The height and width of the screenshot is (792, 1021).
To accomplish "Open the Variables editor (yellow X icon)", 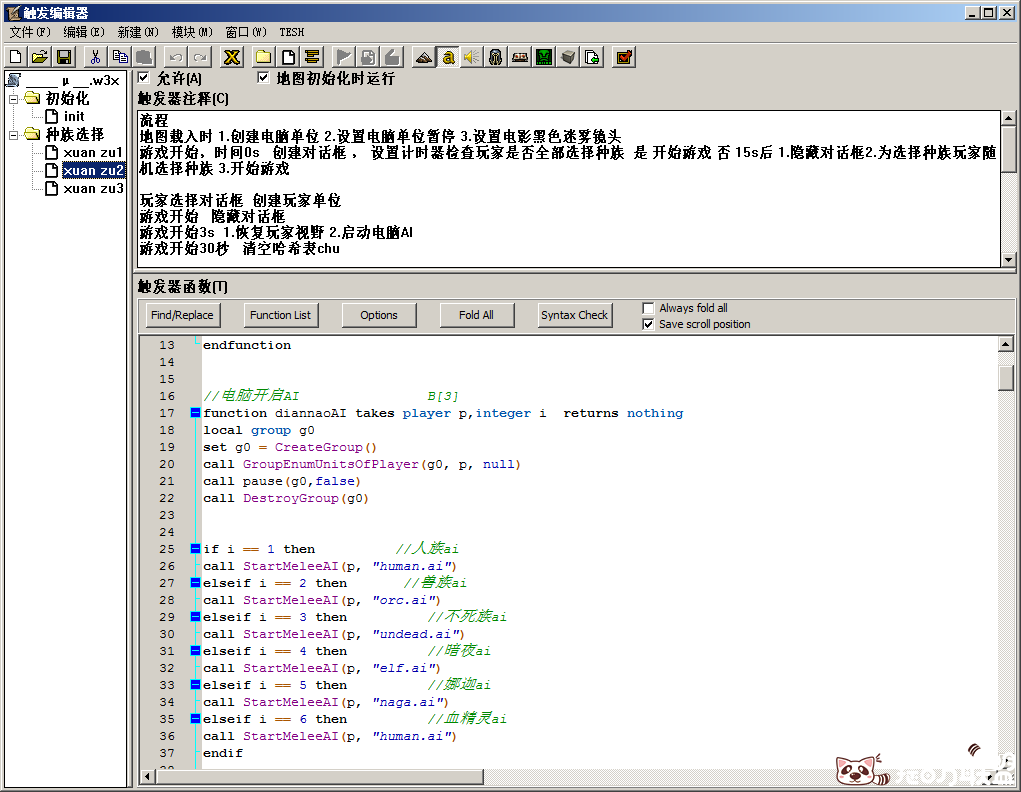I will 231,57.
